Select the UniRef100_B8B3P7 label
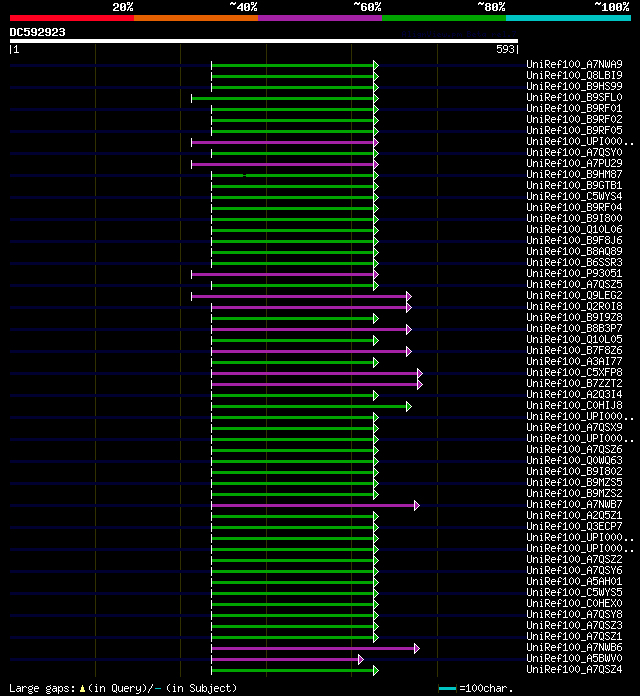Image resolution: width=640 pixels, height=696 pixels. pyautogui.click(x=574, y=328)
